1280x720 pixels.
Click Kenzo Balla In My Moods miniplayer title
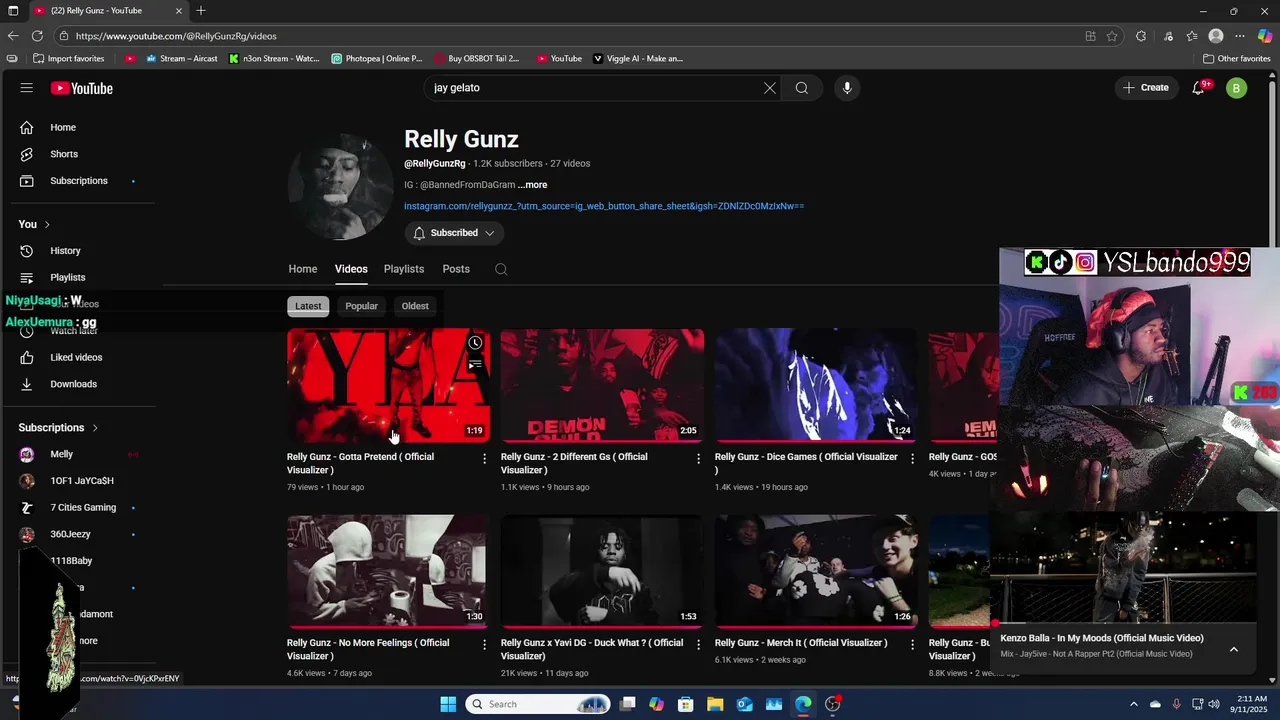pos(1102,638)
